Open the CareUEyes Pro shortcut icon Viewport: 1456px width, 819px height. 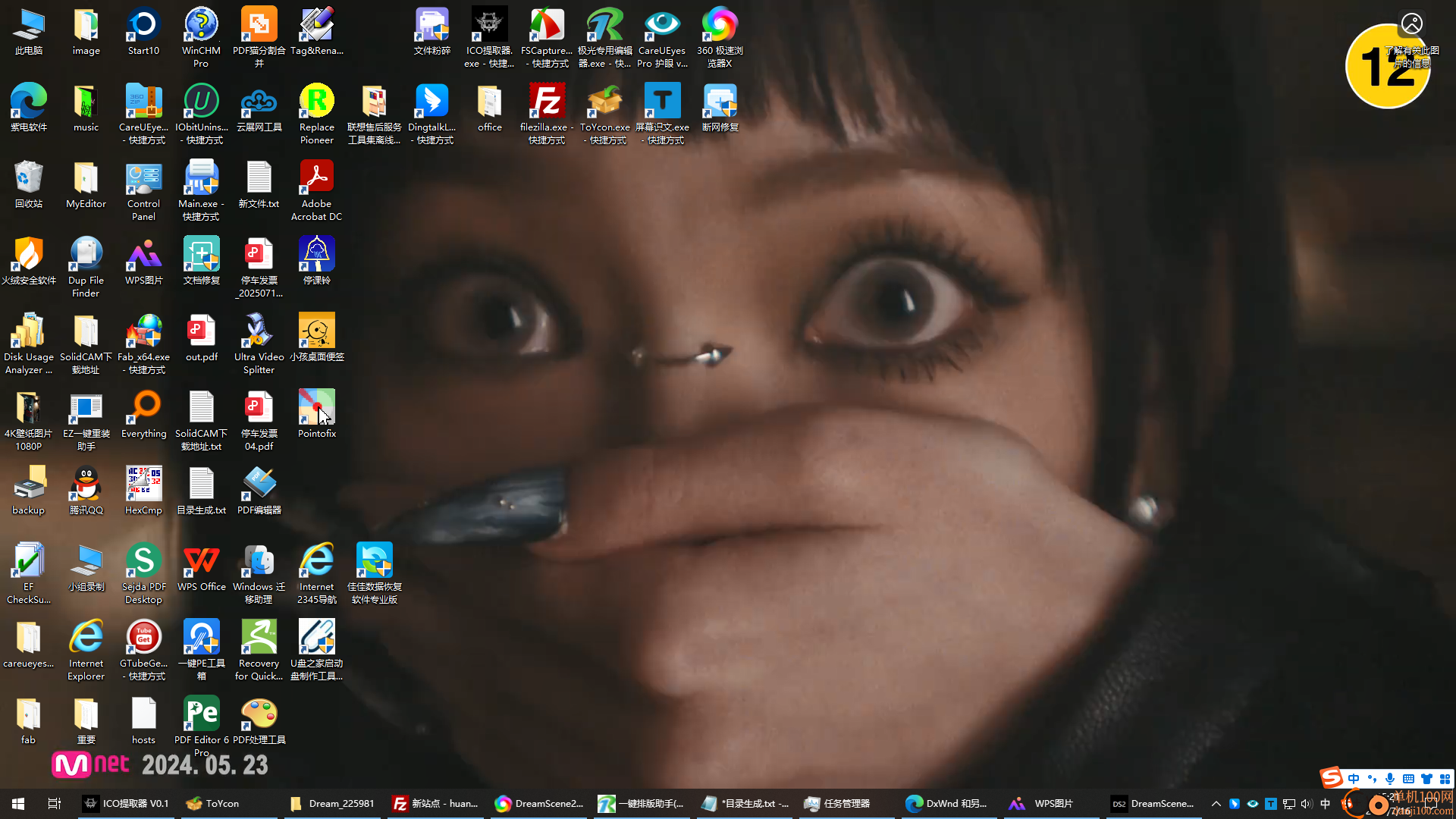click(x=662, y=36)
